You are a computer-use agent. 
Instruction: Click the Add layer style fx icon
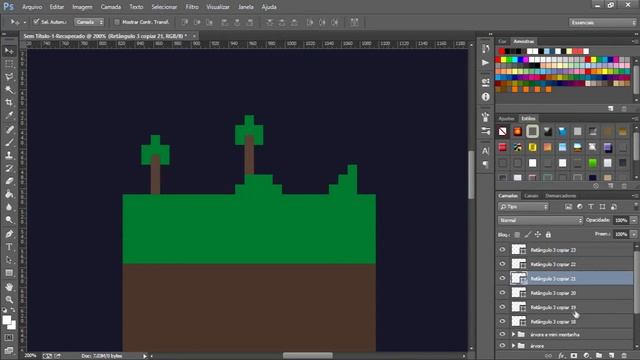(x=562, y=356)
